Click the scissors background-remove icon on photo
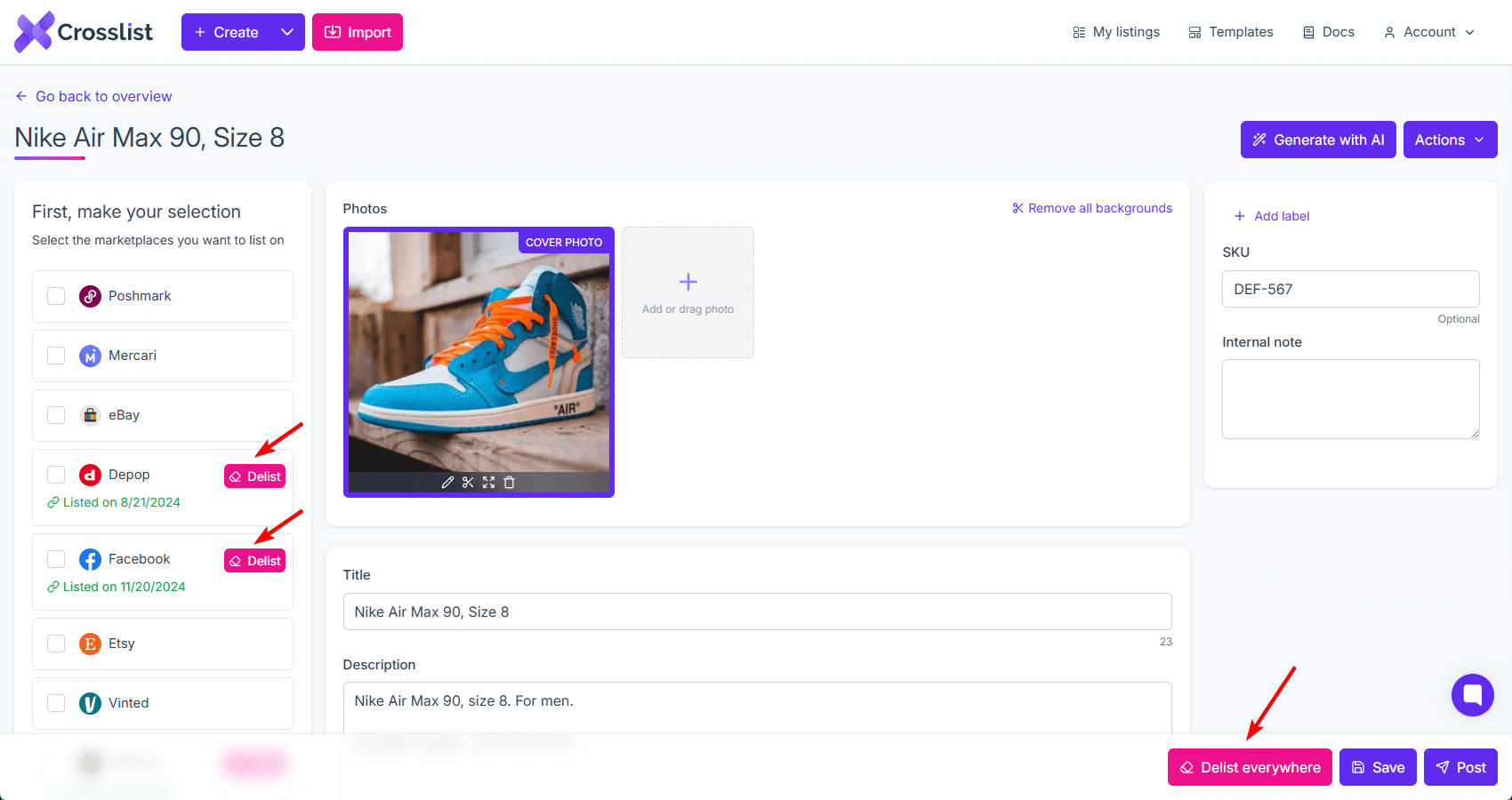 click(x=468, y=483)
